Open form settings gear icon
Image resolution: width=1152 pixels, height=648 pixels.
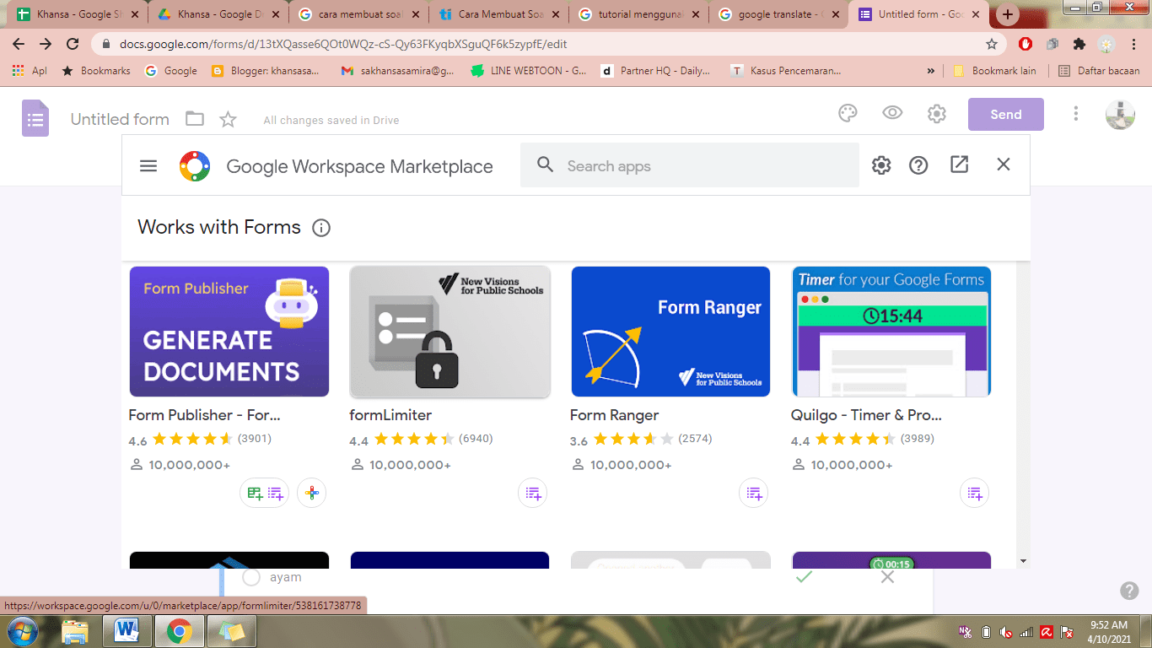[x=936, y=113]
